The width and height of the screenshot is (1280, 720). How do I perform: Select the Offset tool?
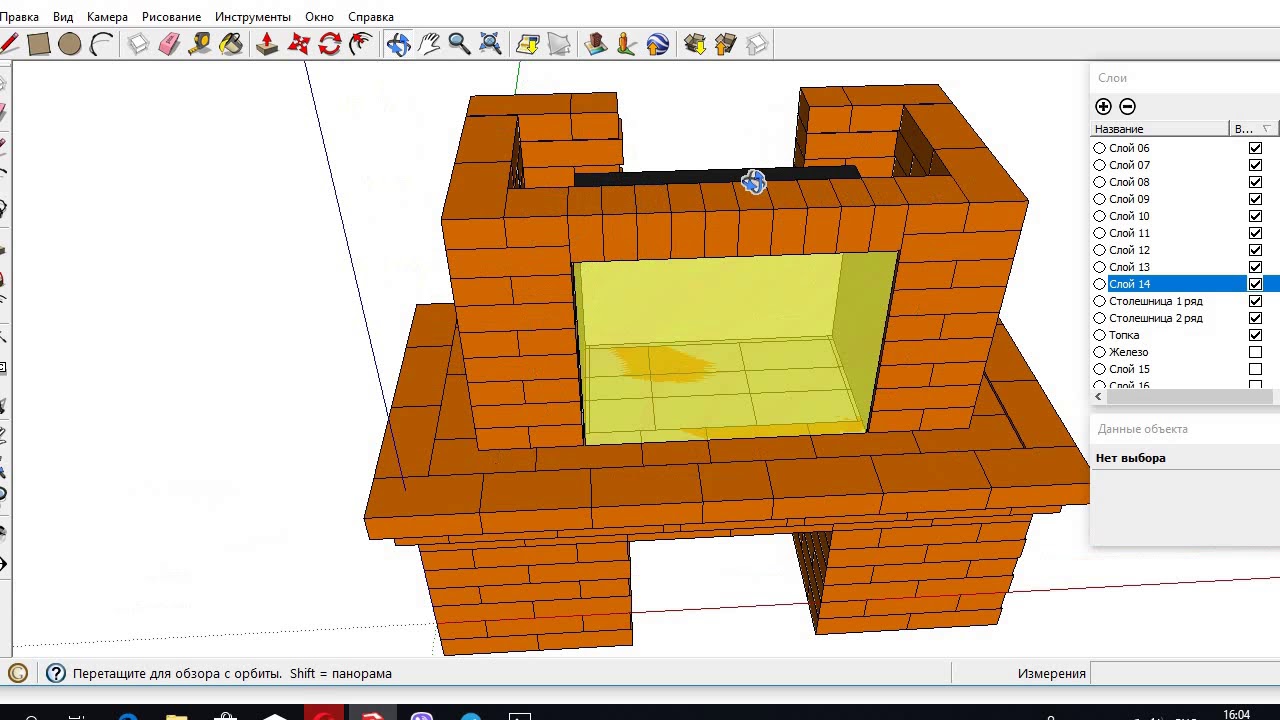[360, 44]
